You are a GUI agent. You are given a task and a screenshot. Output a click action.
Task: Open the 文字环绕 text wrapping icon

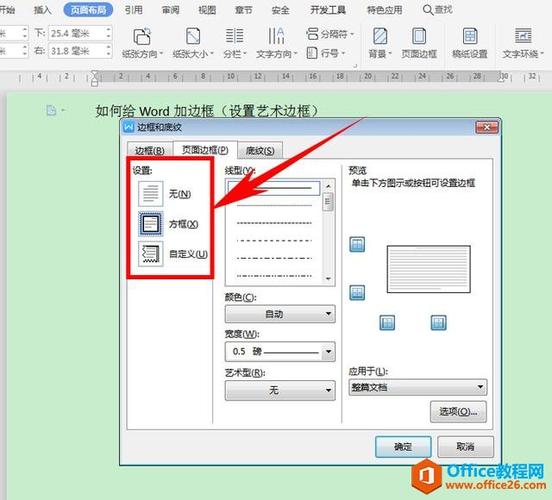pos(523,43)
